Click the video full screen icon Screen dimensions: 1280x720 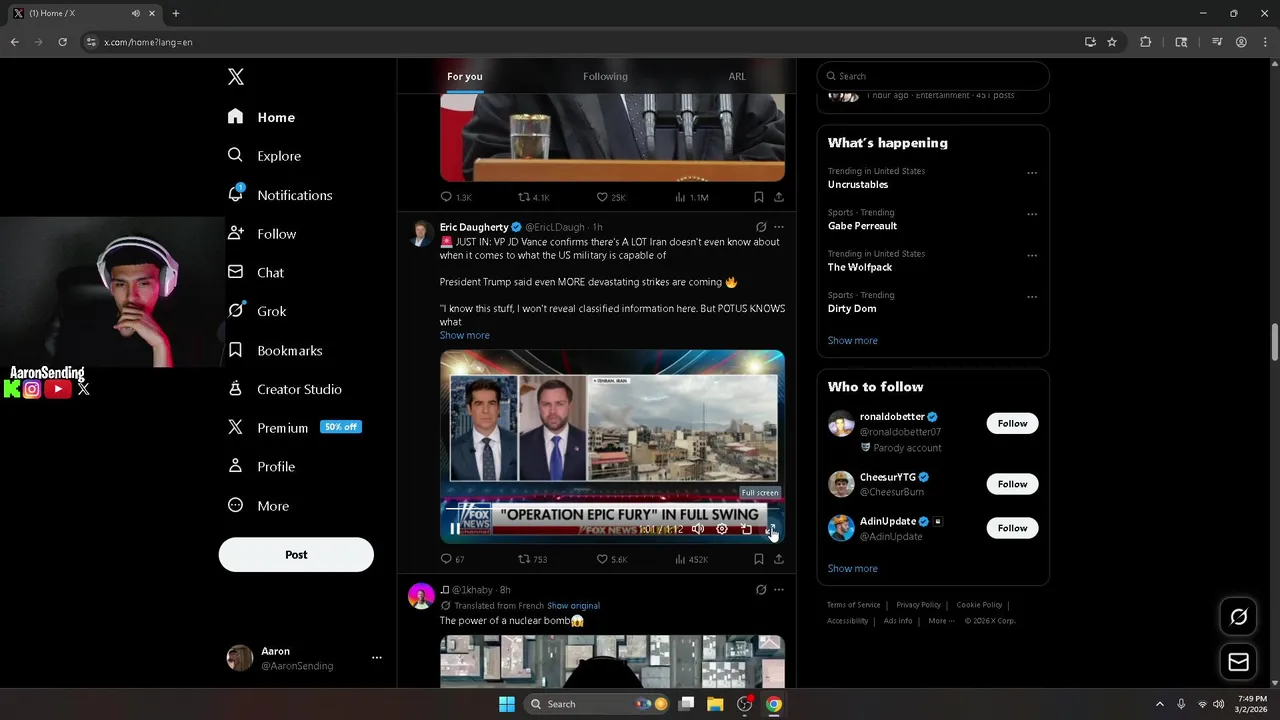pos(770,529)
